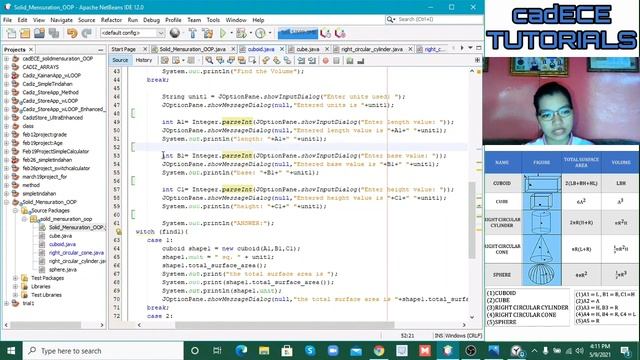Screen dimensions: 640x360
Task: Click the Stop Macro Recording icon
Action: coord(336,60)
